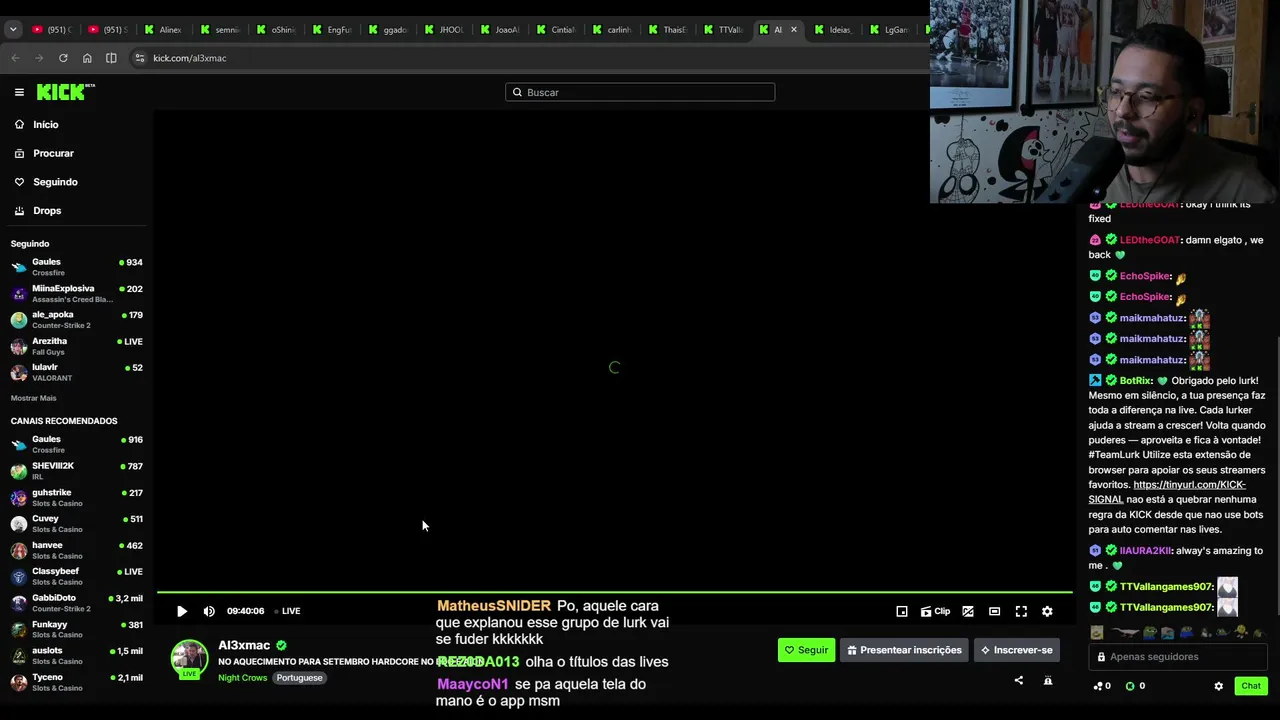View site information icon in address bar
This screenshot has width=1280, height=720.
(x=139, y=58)
